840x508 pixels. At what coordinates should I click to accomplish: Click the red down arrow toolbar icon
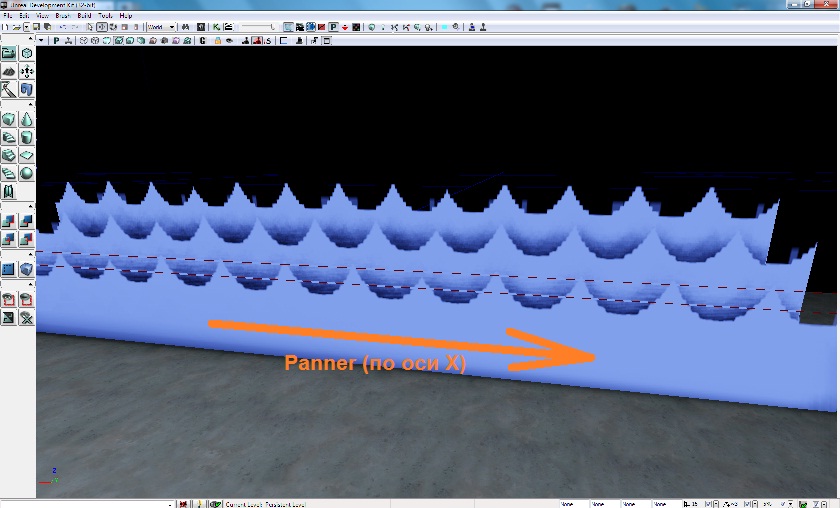coord(345,27)
